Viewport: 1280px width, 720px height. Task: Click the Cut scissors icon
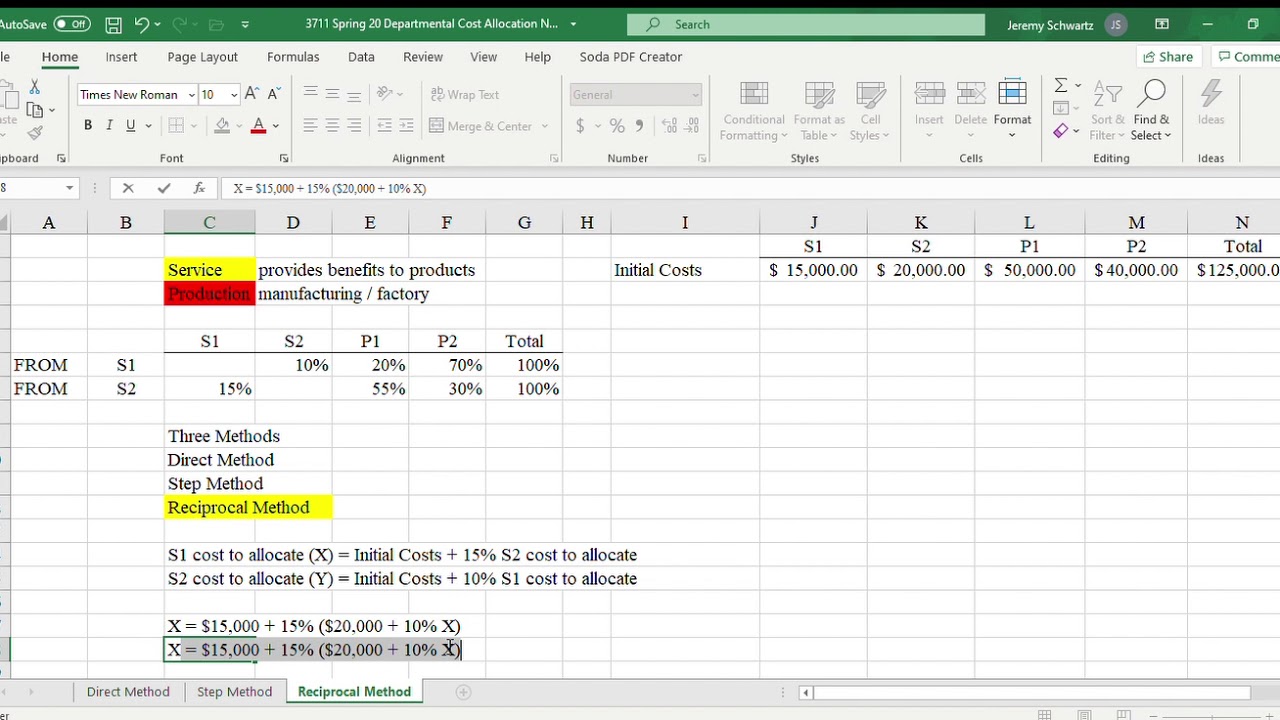tap(34, 88)
